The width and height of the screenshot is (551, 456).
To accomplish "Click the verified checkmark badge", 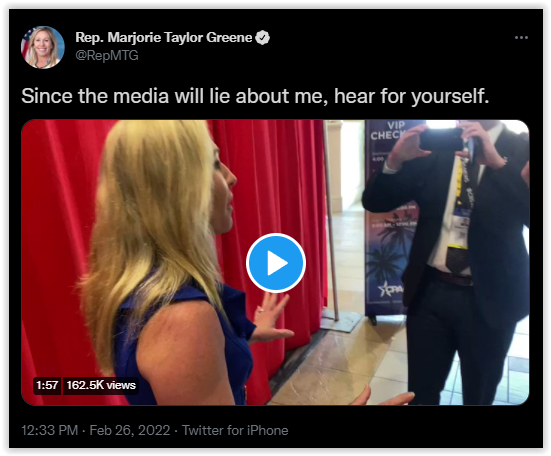I will coord(262,38).
